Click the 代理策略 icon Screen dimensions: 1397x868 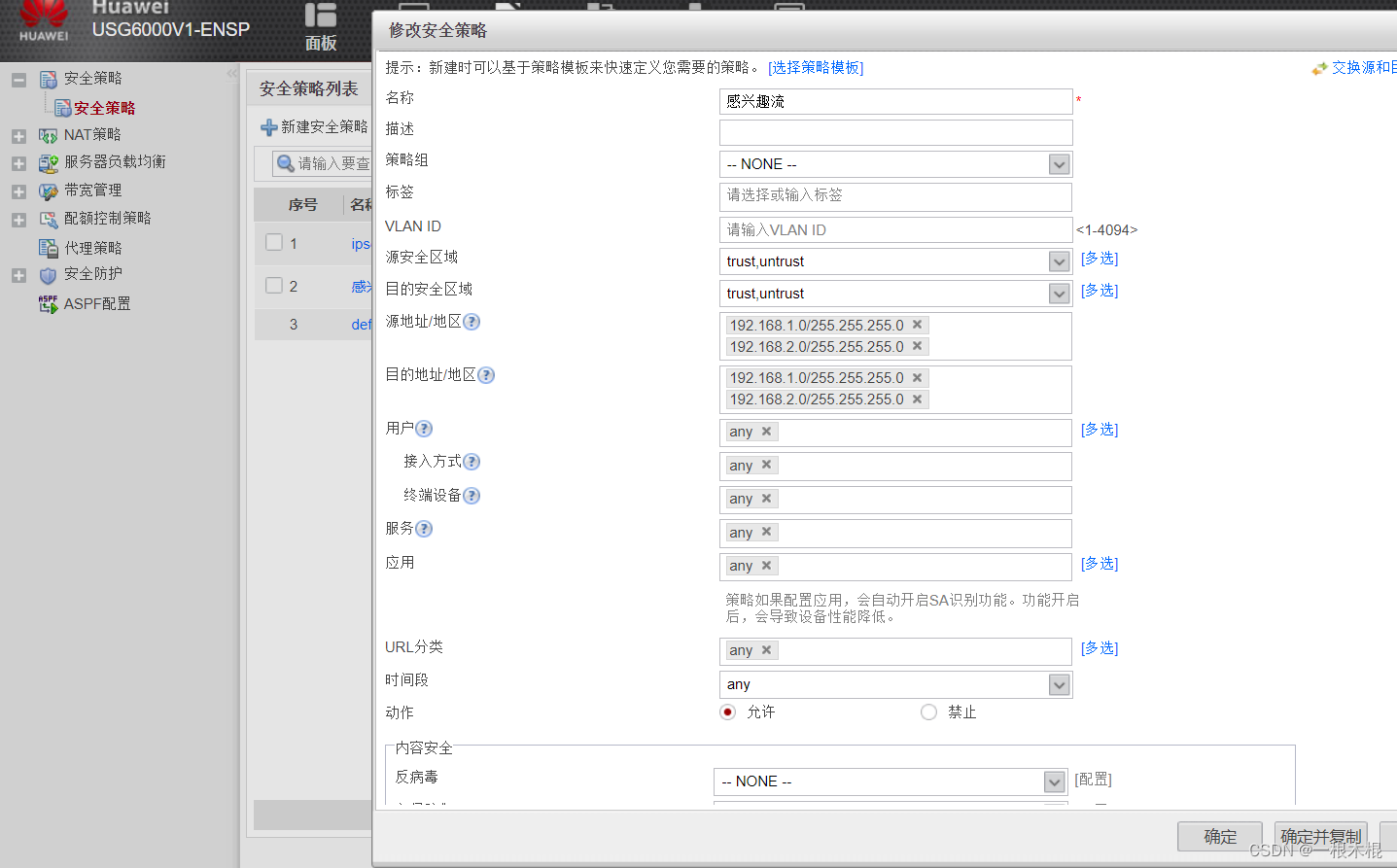[x=49, y=248]
